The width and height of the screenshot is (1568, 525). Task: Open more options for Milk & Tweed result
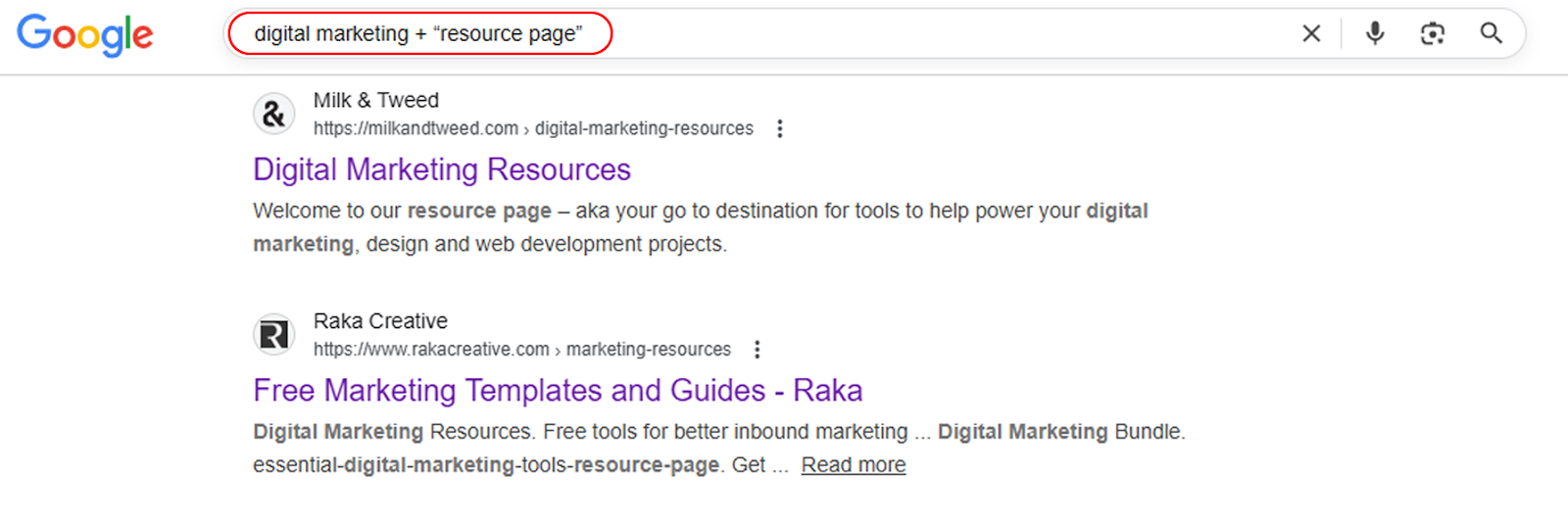click(x=780, y=128)
